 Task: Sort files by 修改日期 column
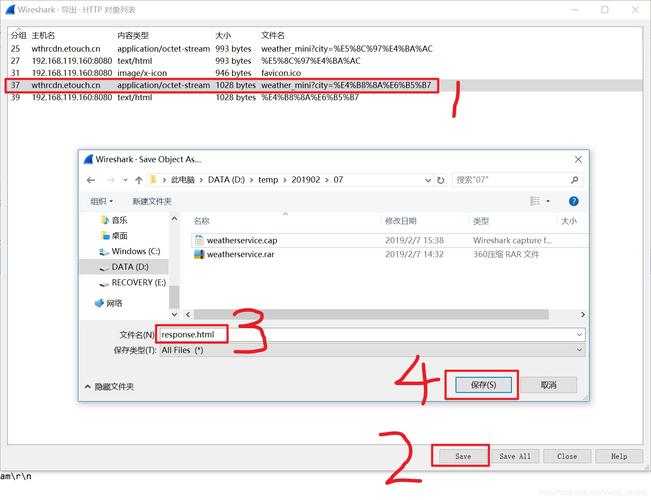click(401, 221)
